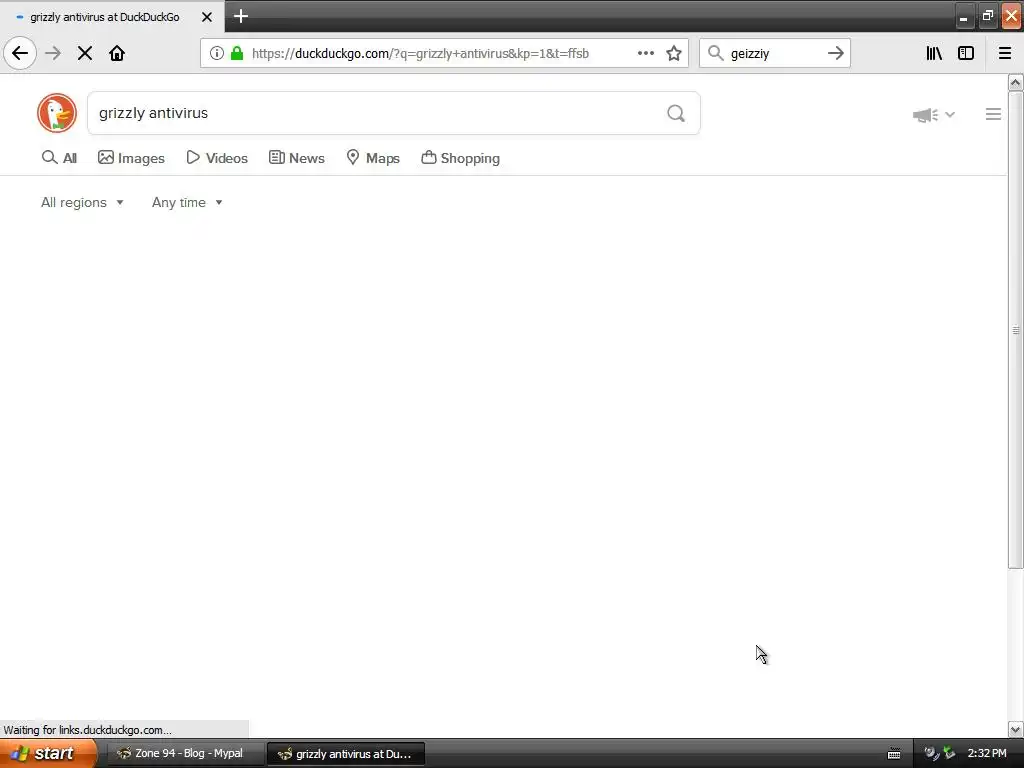This screenshot has height=768, width=1024.
Task: Click the first system tray network icon
Action: pos(932,754)
